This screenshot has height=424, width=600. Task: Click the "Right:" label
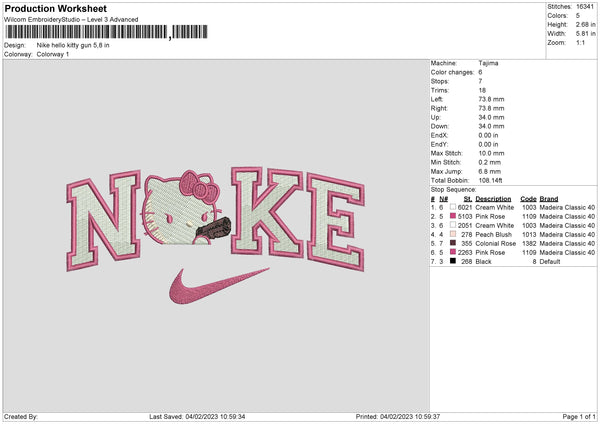[x=439, y=108]
